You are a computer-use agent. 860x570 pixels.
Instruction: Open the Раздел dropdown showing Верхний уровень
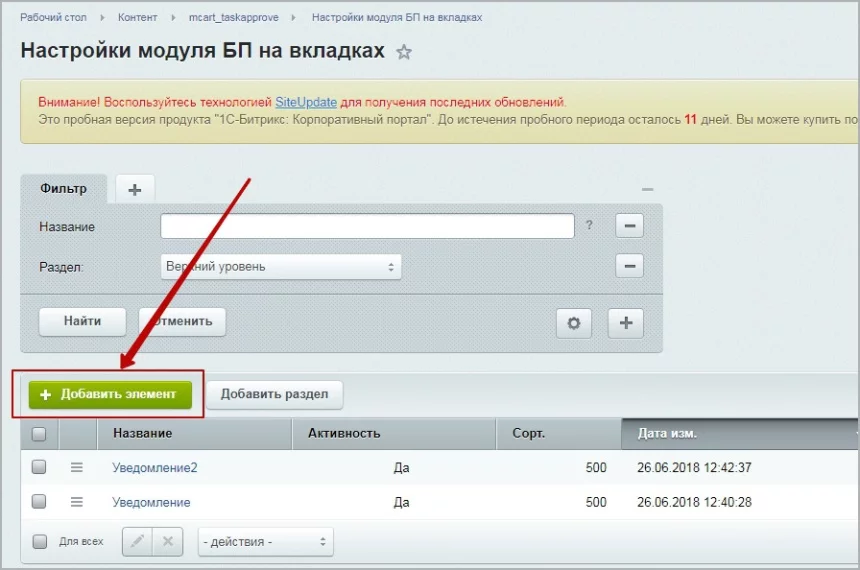(x=281, y=267)
